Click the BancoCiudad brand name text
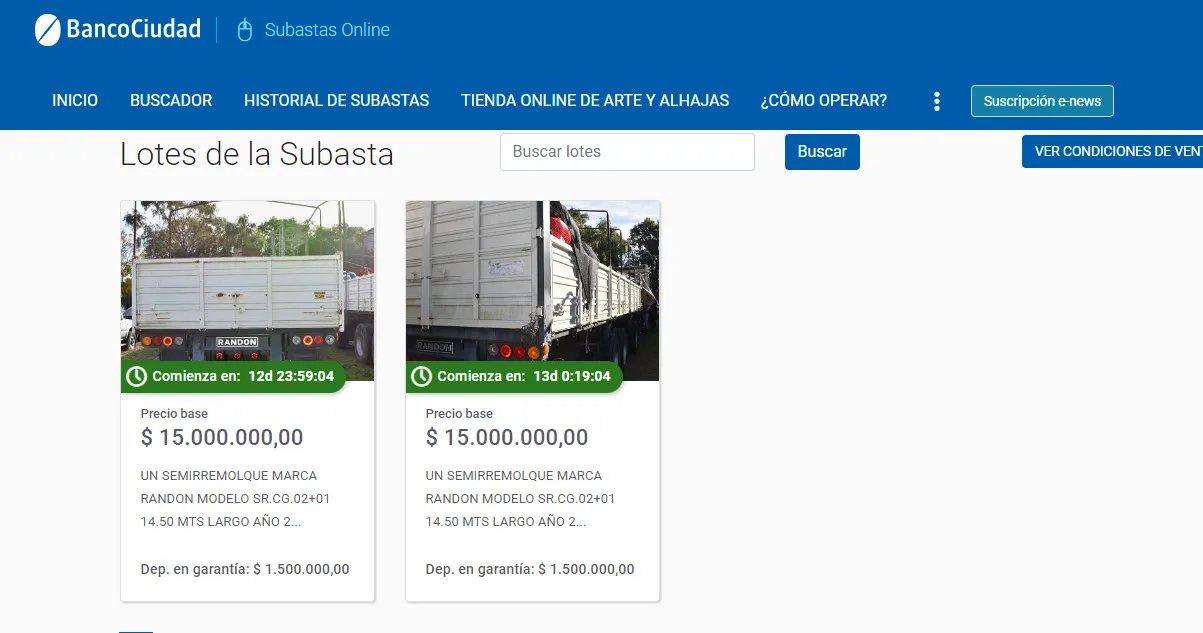Viewport: 1203px width, 633px height. point(134,30)
